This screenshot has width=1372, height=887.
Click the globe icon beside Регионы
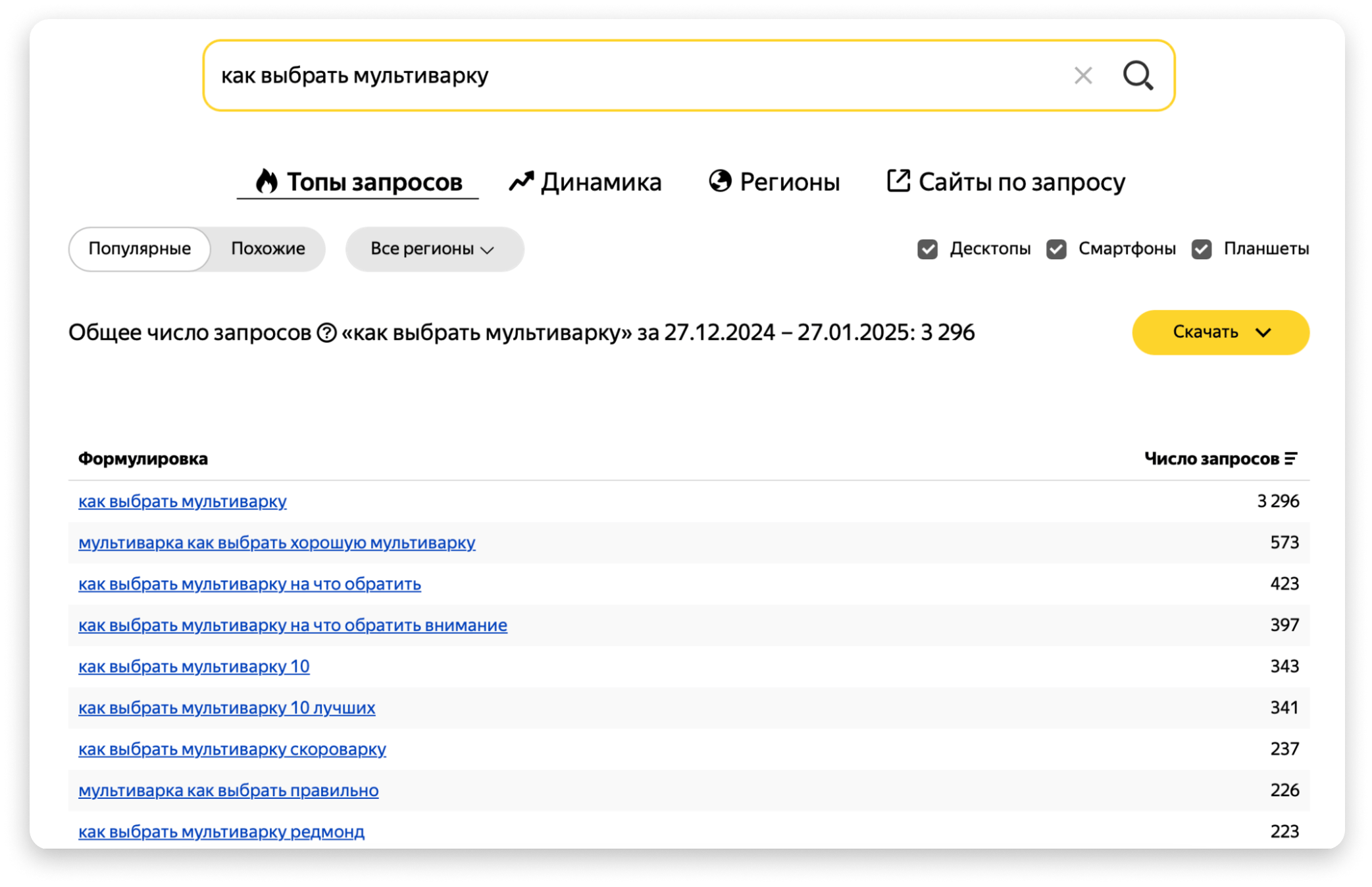[x=720, y=180]
